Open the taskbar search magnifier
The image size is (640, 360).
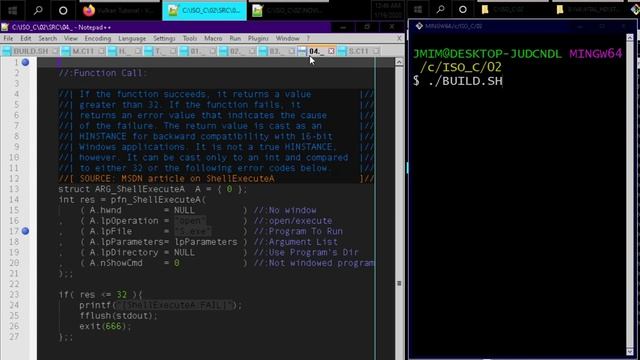point(38,10)
